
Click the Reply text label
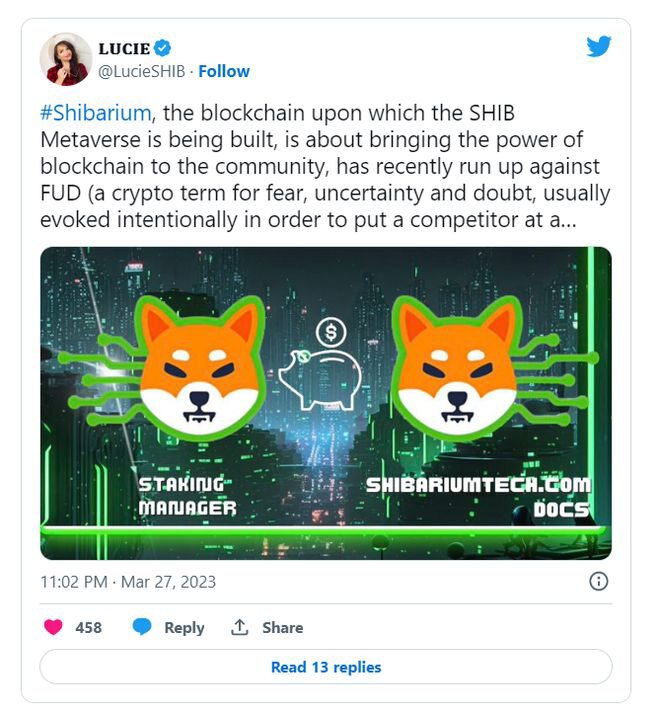click(x=184, y=627)
